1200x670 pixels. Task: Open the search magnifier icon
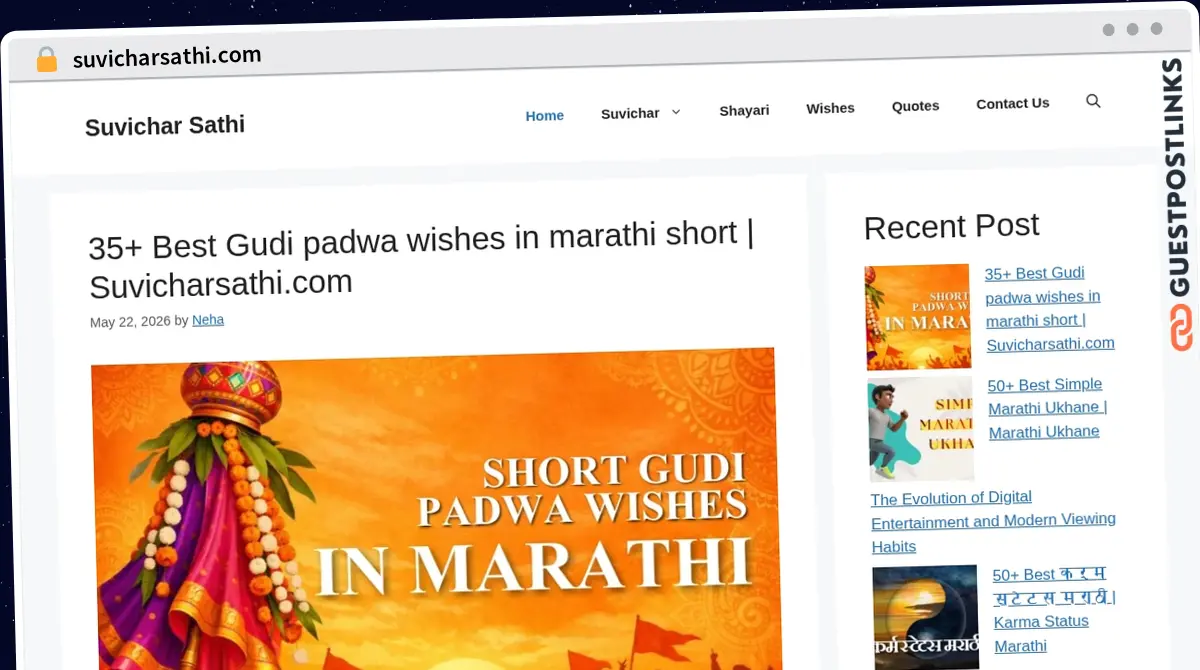tap(1093, 101)
